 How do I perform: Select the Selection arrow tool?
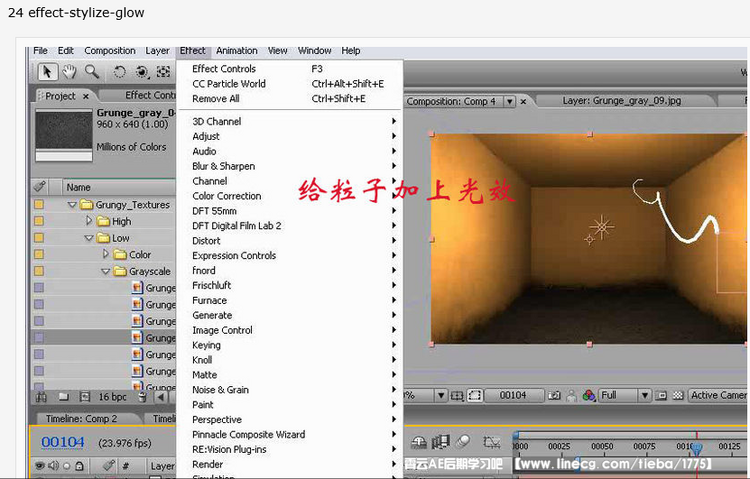(x=47, y=72)
